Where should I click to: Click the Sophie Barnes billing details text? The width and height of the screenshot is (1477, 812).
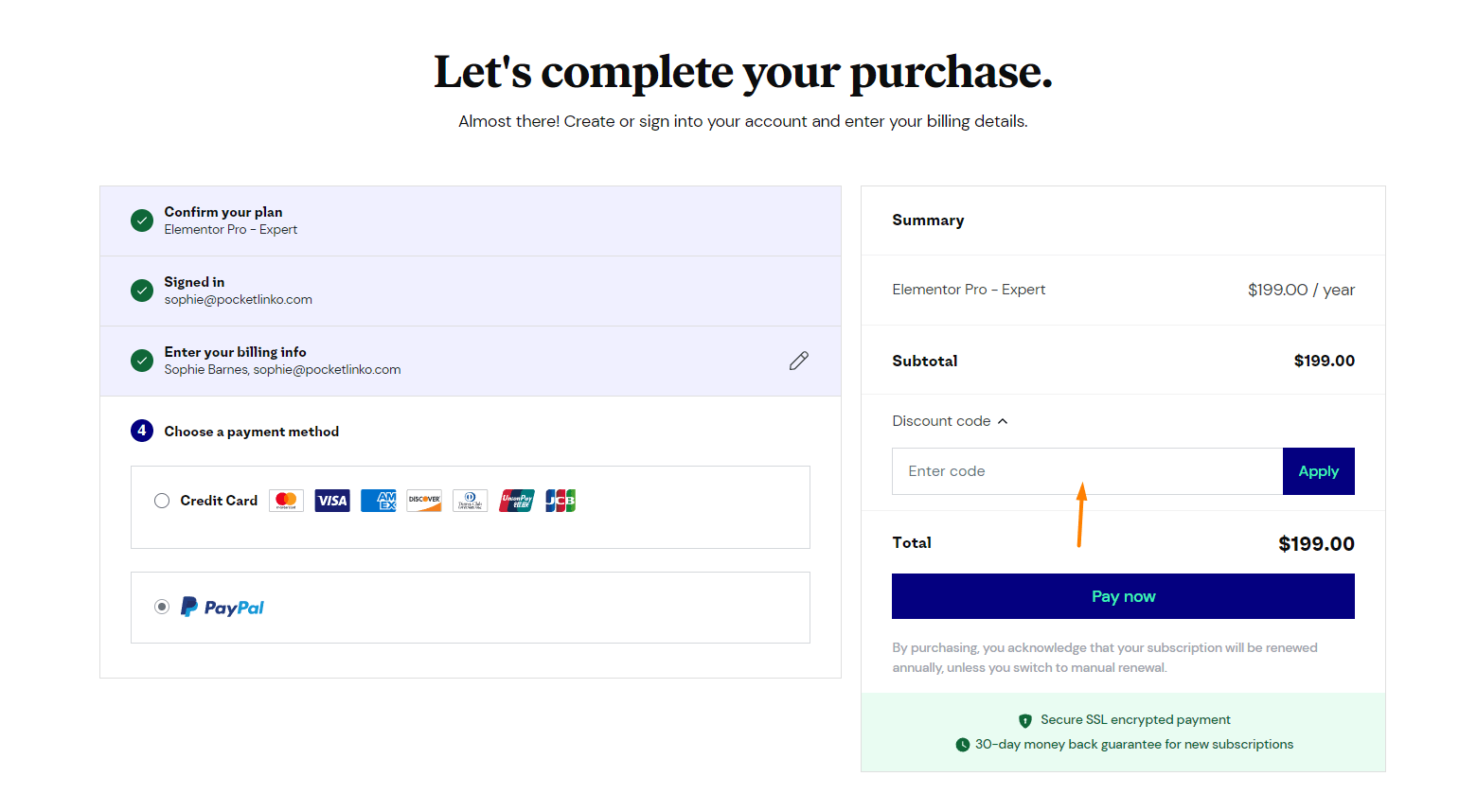coord(282,370)
